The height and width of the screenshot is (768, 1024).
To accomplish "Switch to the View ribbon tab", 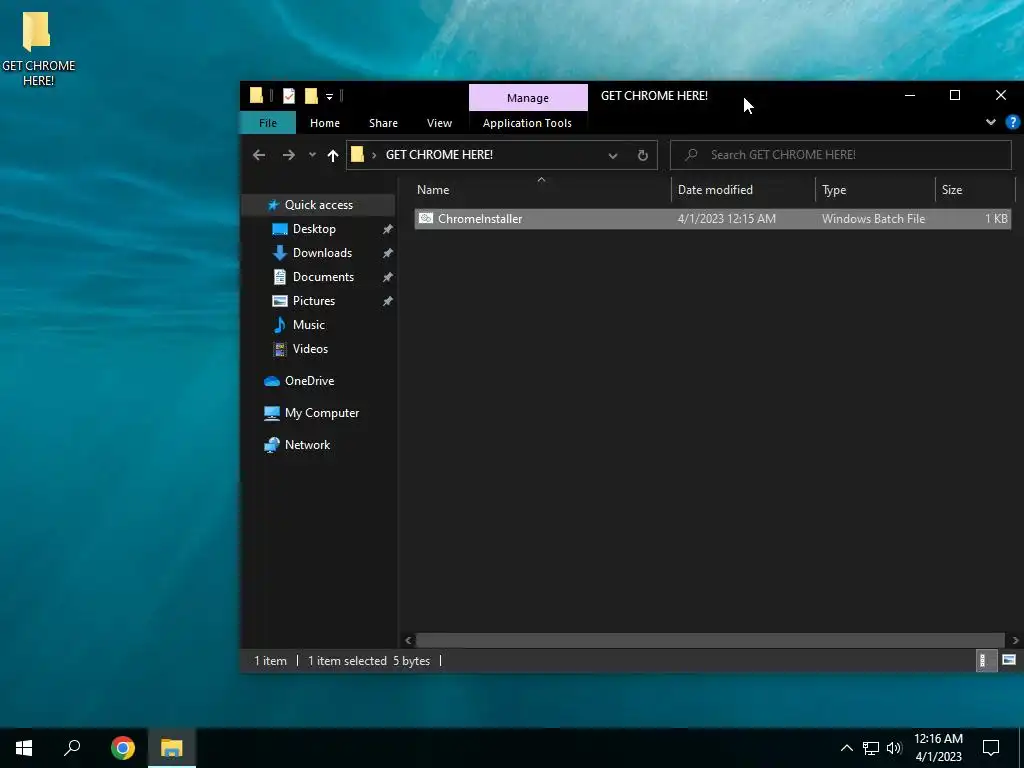I will 439,123.
